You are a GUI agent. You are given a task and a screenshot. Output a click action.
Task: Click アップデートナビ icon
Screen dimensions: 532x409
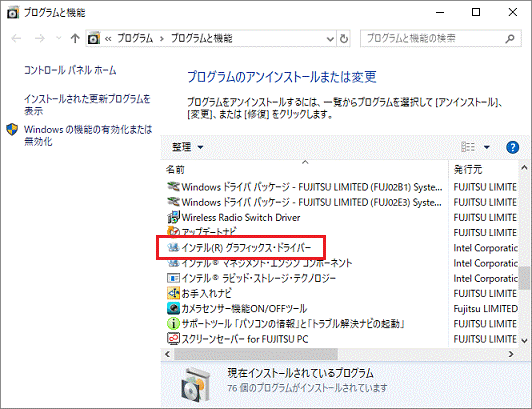173,231
